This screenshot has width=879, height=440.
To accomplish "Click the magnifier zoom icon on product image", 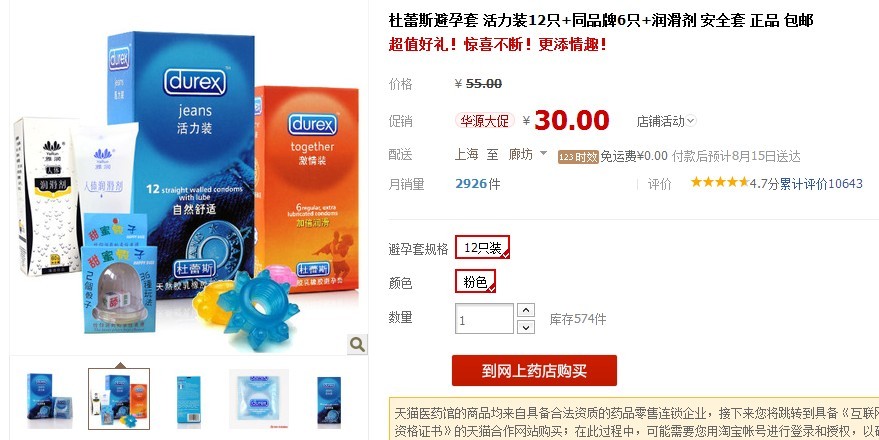I will (x=357, y=344).
